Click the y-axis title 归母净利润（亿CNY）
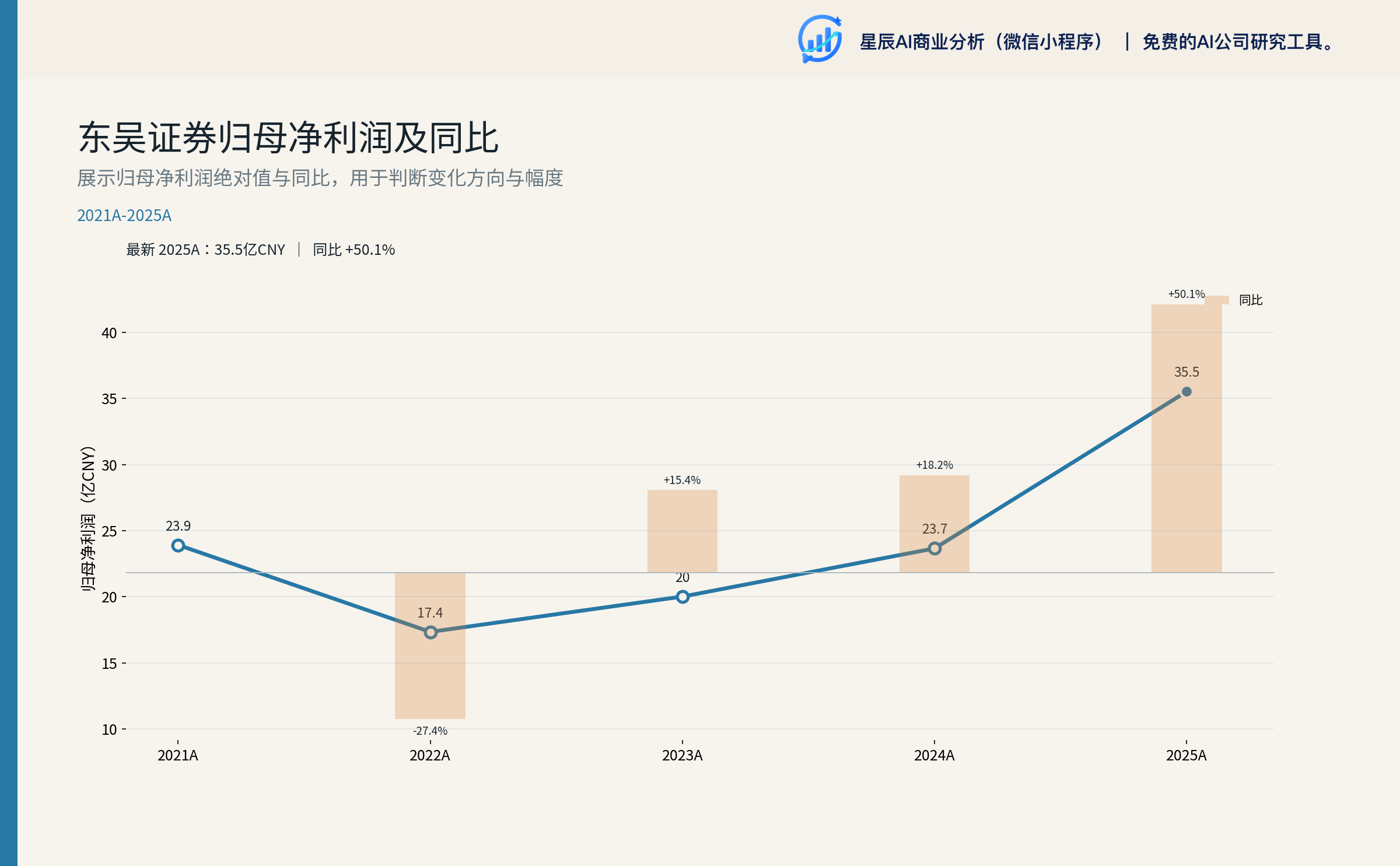This screenshot has height=866, width=1400. tap(87, 518)
